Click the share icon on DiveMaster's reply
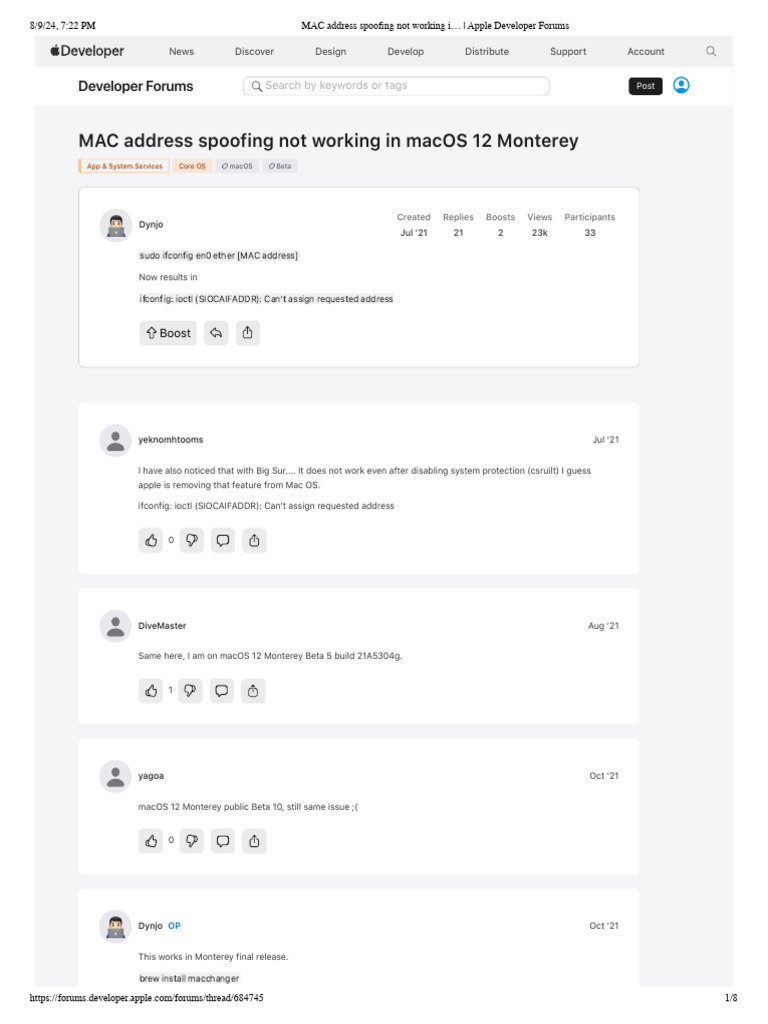This screenshot has height=1024, width=768. (x=253, y=690)
